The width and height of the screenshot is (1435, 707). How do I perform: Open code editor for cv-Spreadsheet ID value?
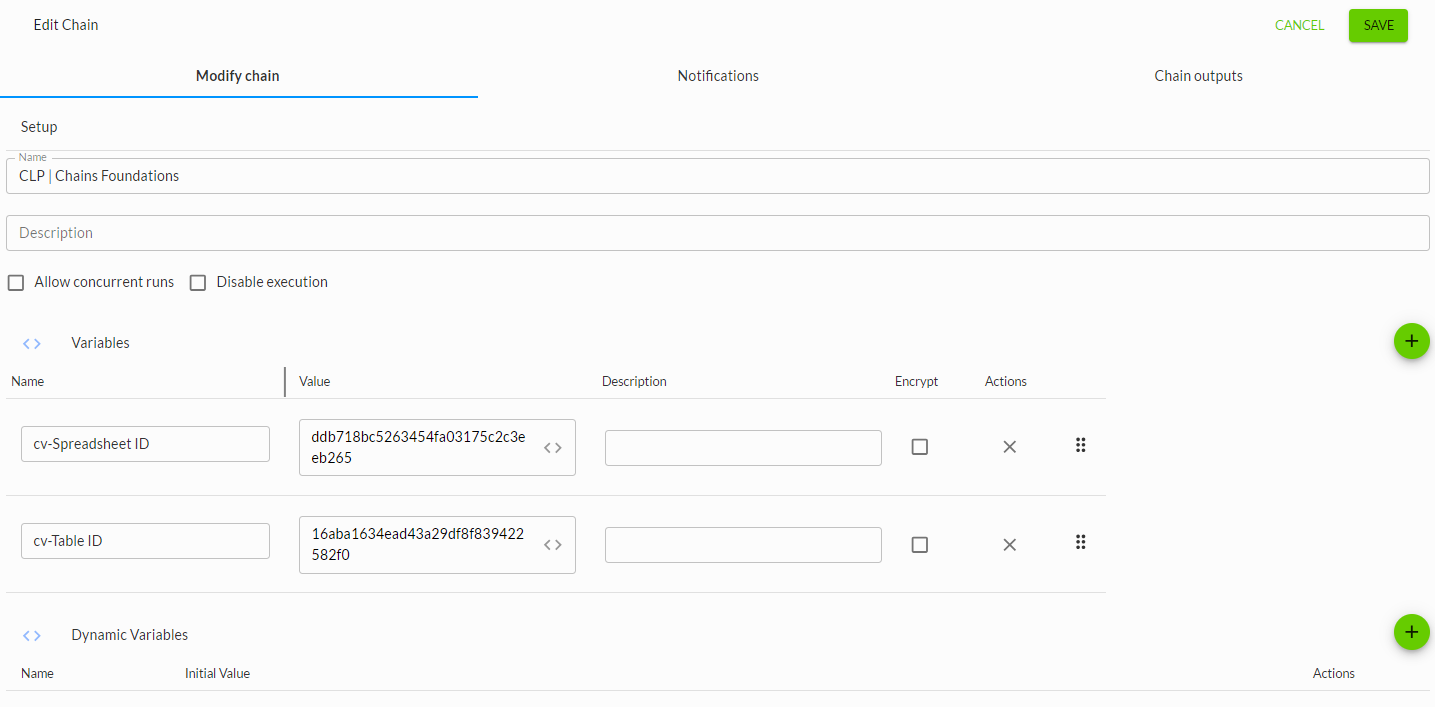coord(553,448)
